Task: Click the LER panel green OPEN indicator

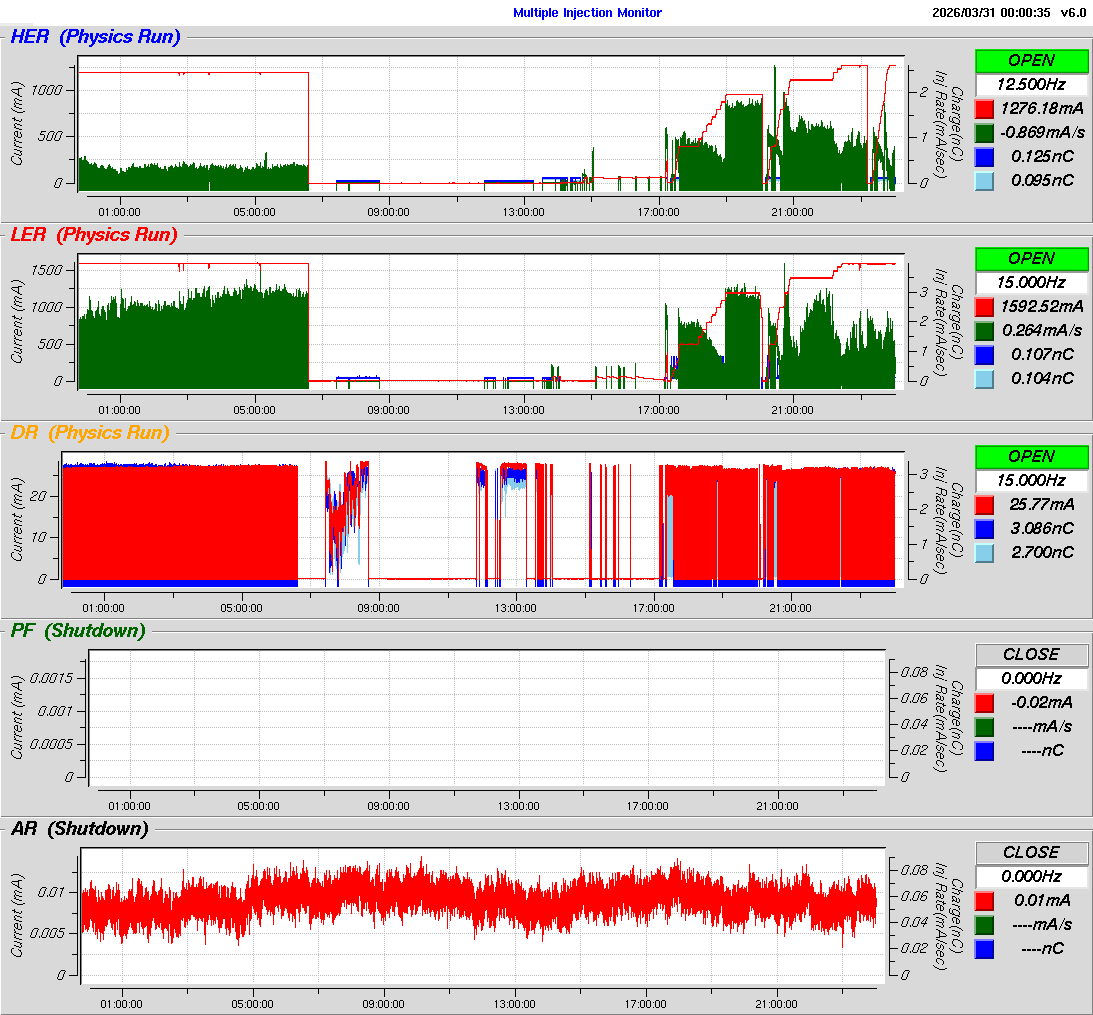Action: click(1031, 258)
